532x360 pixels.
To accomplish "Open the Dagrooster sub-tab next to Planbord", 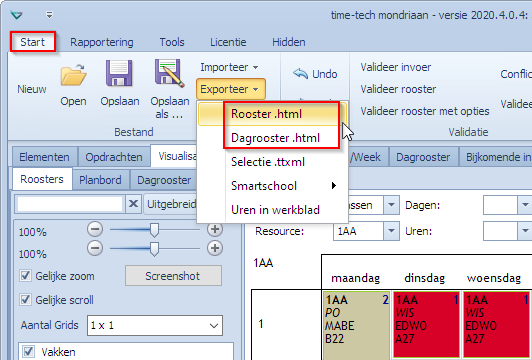I will (164, 180).
